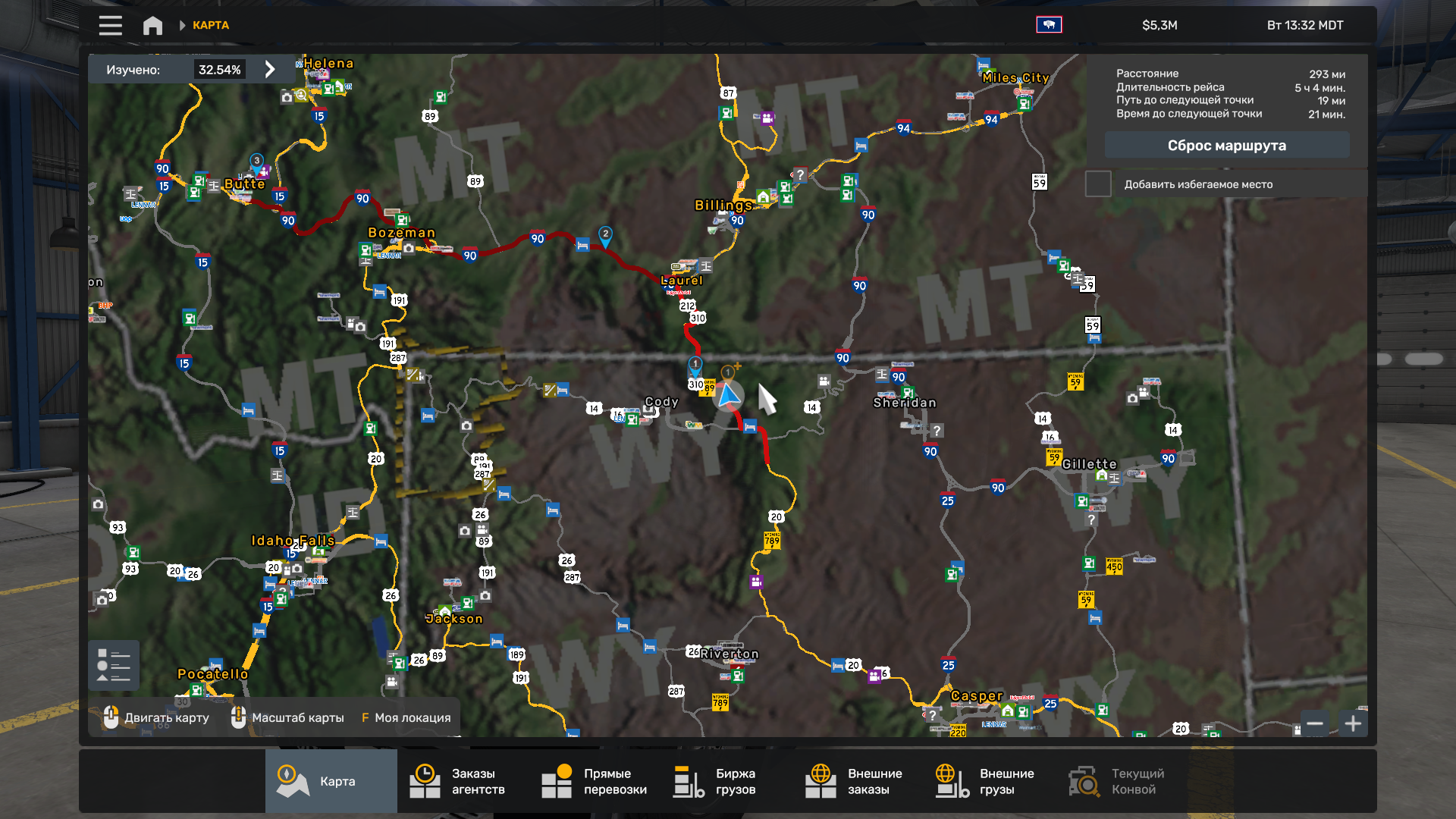The width and height of the screenshot is (1456, 819).
Task: Click the Casper city label
Action: click(977, 695)
